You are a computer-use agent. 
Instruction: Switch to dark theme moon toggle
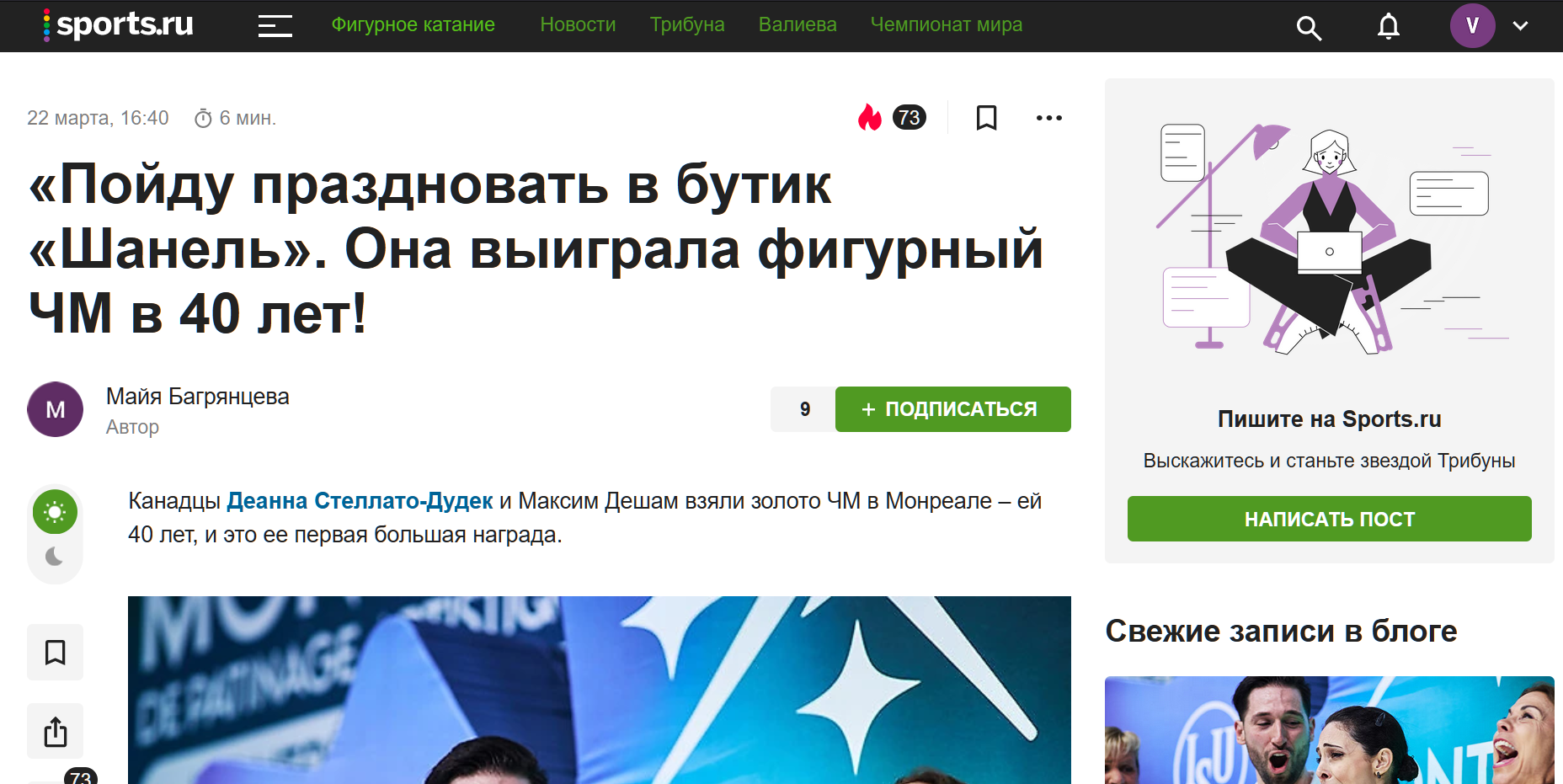55,556
